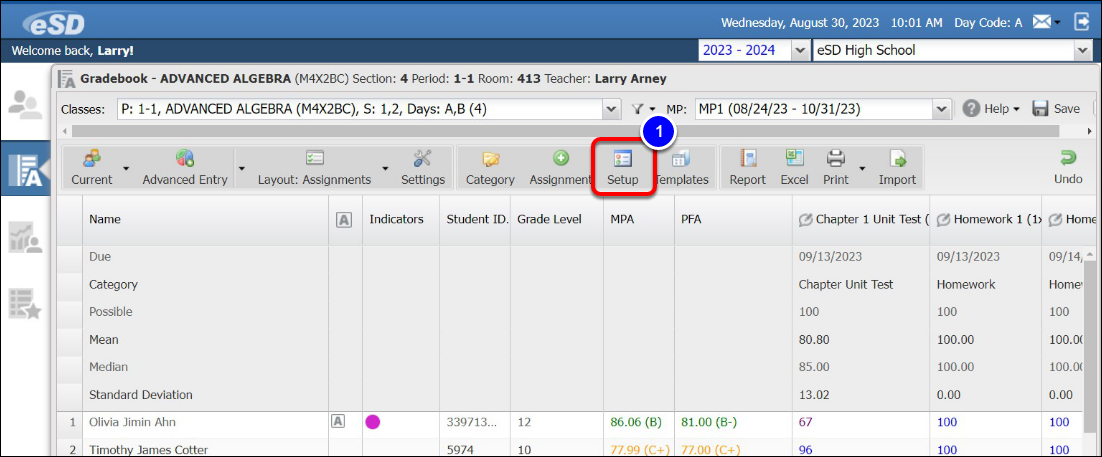Click the Save disk icon
This screenshot has height=457, width=1102.
point(1040,109)
